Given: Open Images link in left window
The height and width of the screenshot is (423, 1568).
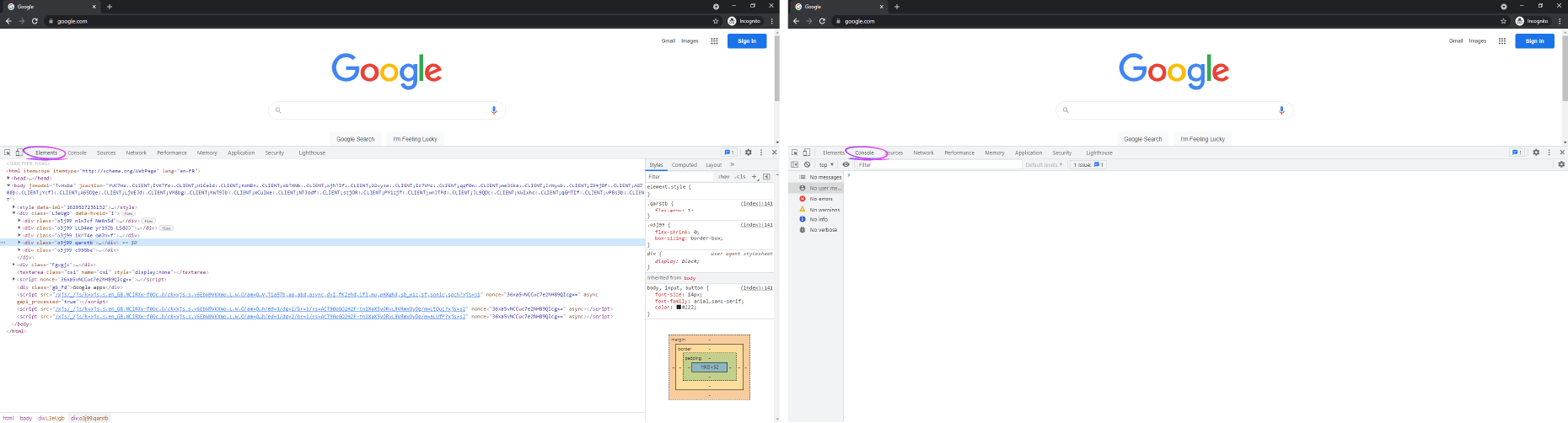Looking at the screenshot, I should click(x=690, y=40).
